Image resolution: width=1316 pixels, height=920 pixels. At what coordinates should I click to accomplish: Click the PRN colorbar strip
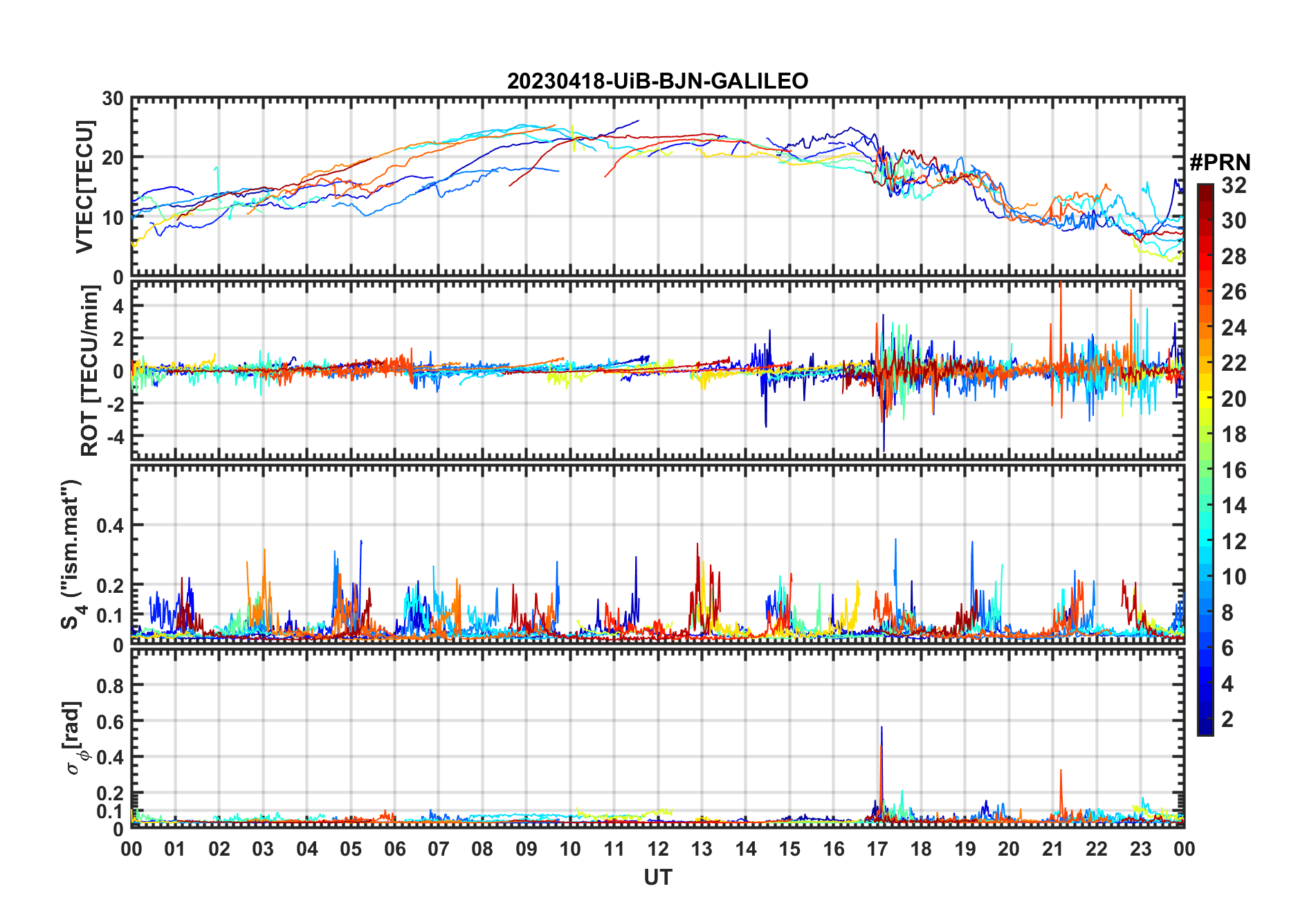1205,459
